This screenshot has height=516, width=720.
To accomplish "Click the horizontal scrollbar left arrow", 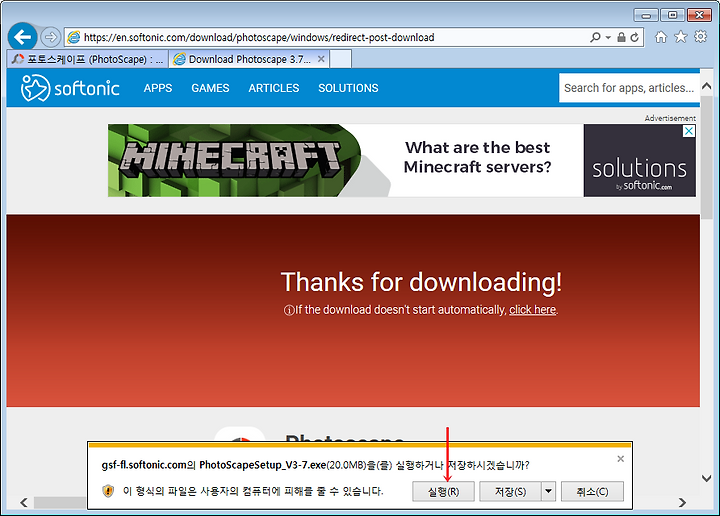I will [24, 503].
